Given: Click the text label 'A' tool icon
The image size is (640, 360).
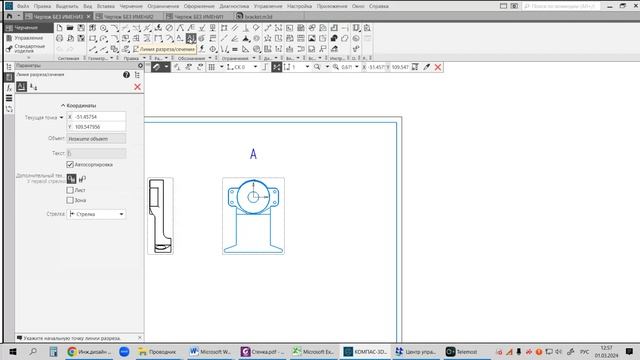Looking at the screenshot, I should pyautogui.click(x=180, y=38).
